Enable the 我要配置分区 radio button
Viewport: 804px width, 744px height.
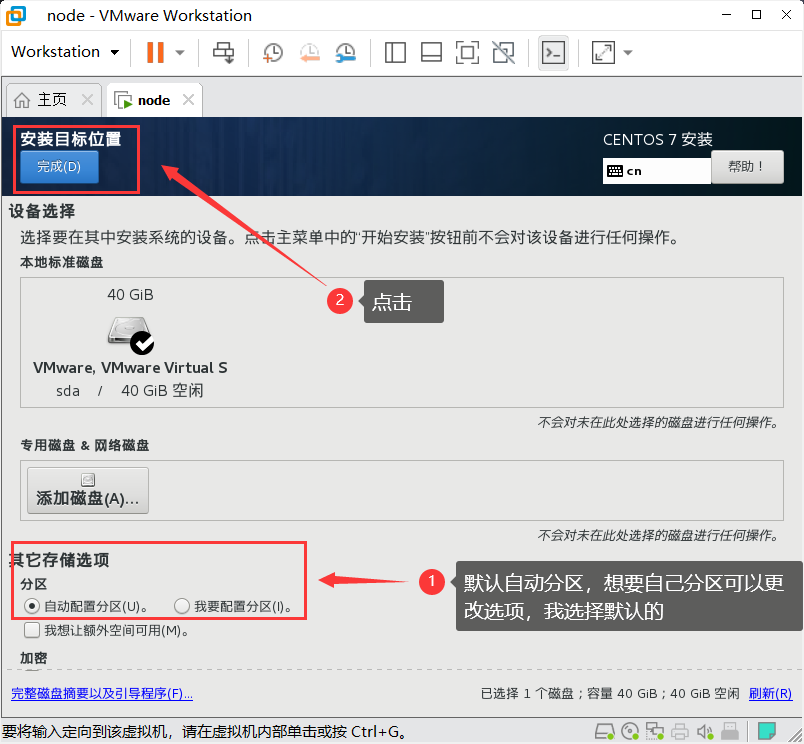[x=181, y=606]
